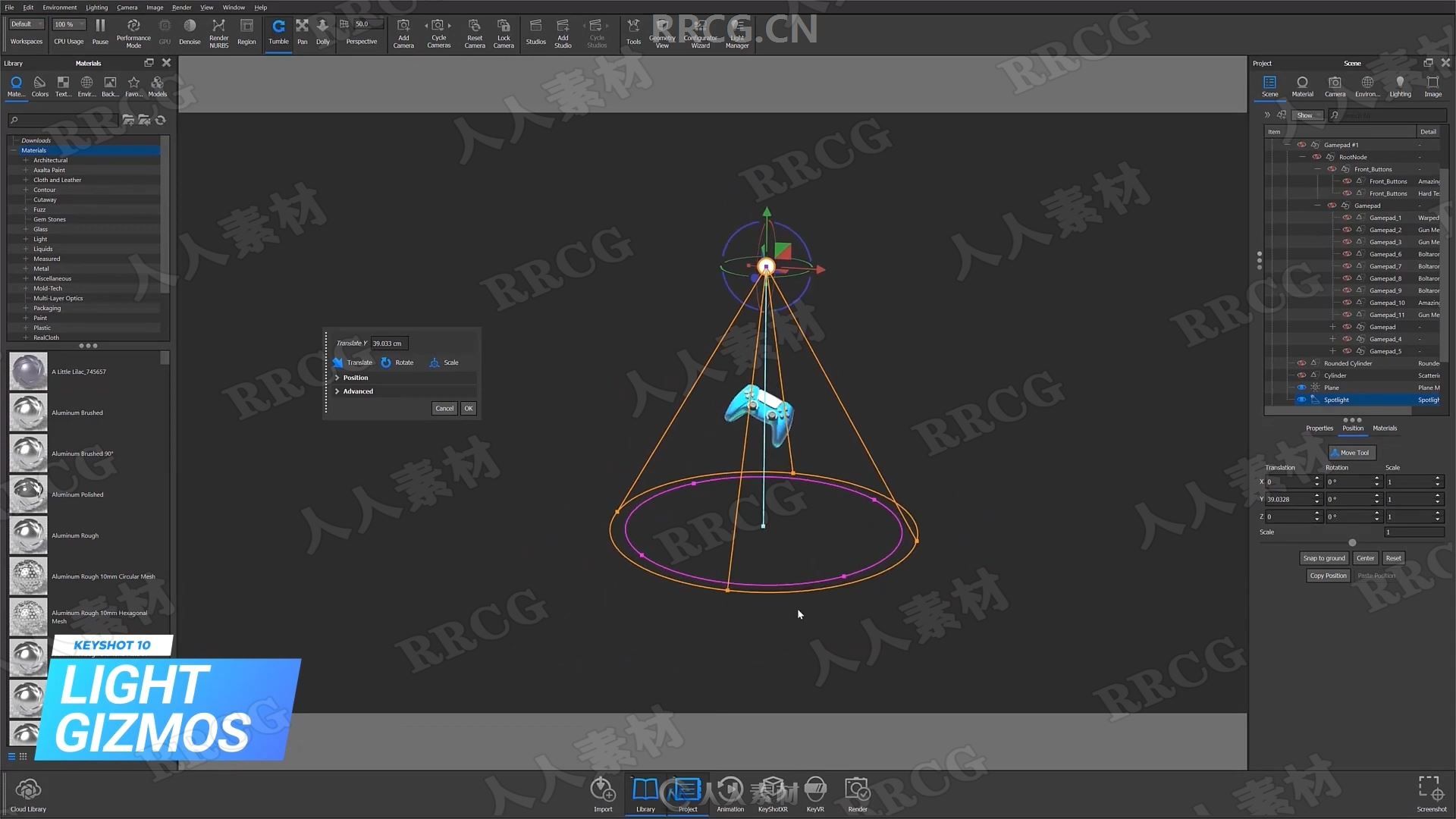This screenshot has width=1456, height=819.
Task: Select Aluminum Brushed material thumbnail
Action: [x=28, y=413]
